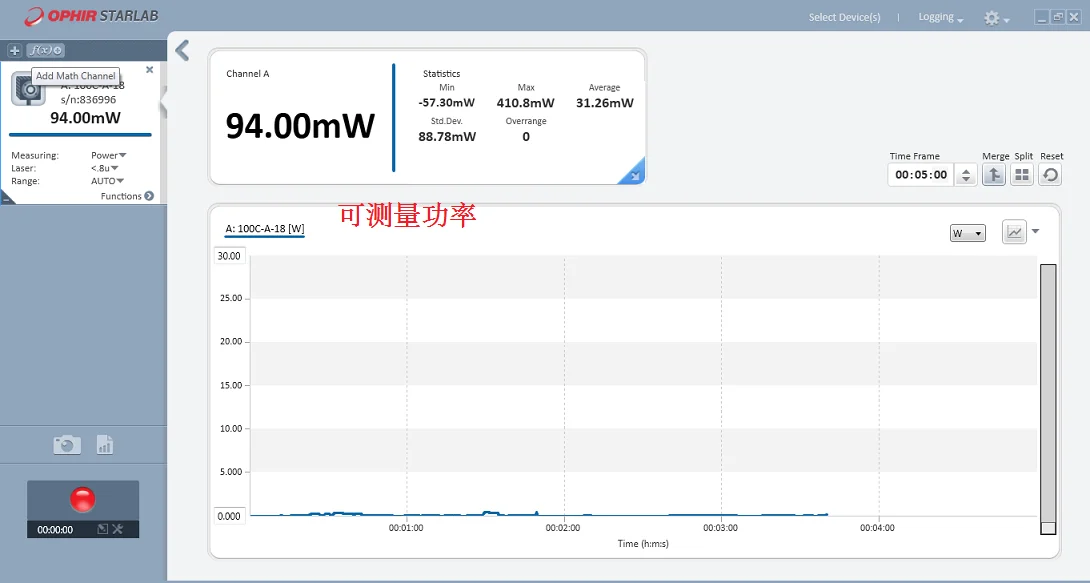1090x583 pixels.
Task: Open the W units dropdown on the graph
Action: (968, 233)
